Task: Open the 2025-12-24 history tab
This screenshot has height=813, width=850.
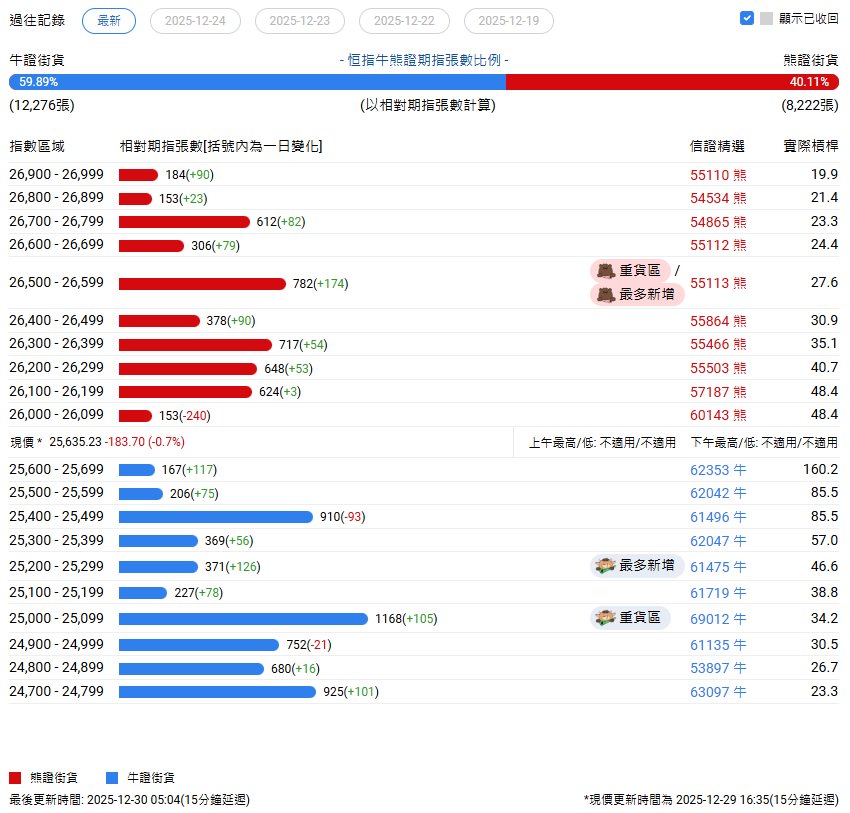Action: click(x=195, y=20)
